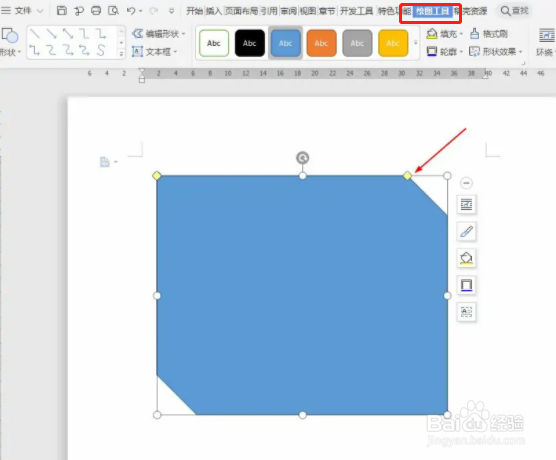Viewport: 556px width, 460px height.
Task: Click the bottom-center resize handle of shape
Action: (302, 415)
